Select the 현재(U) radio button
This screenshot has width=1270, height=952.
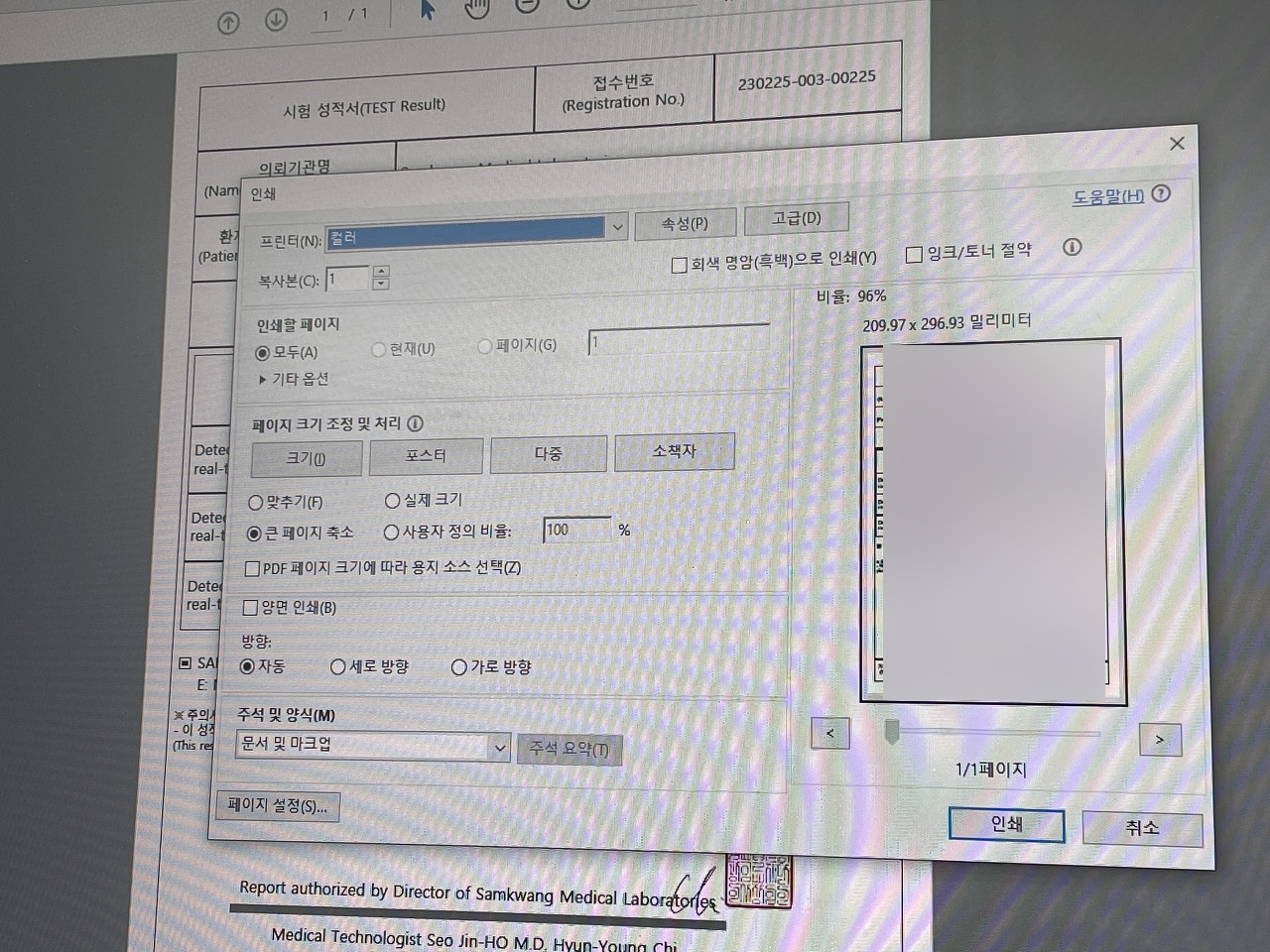pos(378,350)
